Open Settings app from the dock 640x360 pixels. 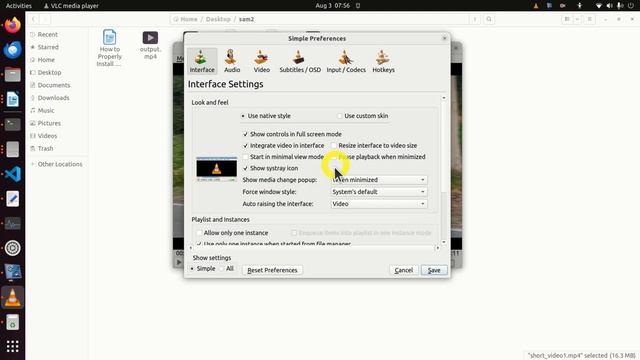pyautogui.click(x=13, y=248)
